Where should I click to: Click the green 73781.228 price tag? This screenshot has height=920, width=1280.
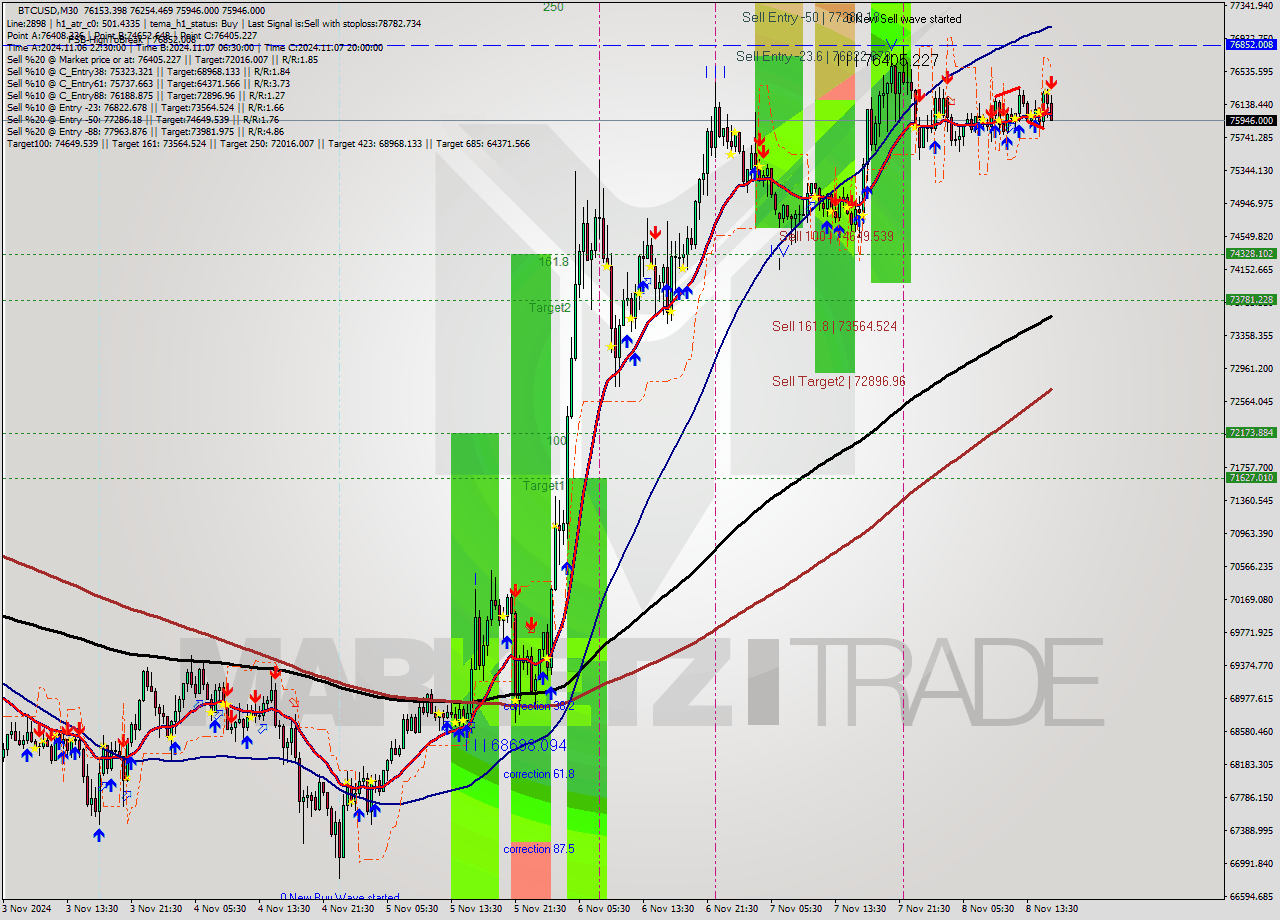click(1251, 299)
